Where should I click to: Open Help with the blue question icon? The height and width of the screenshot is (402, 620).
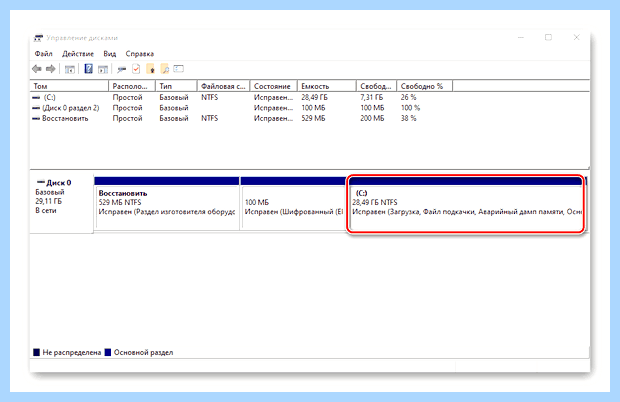point(88,69)
